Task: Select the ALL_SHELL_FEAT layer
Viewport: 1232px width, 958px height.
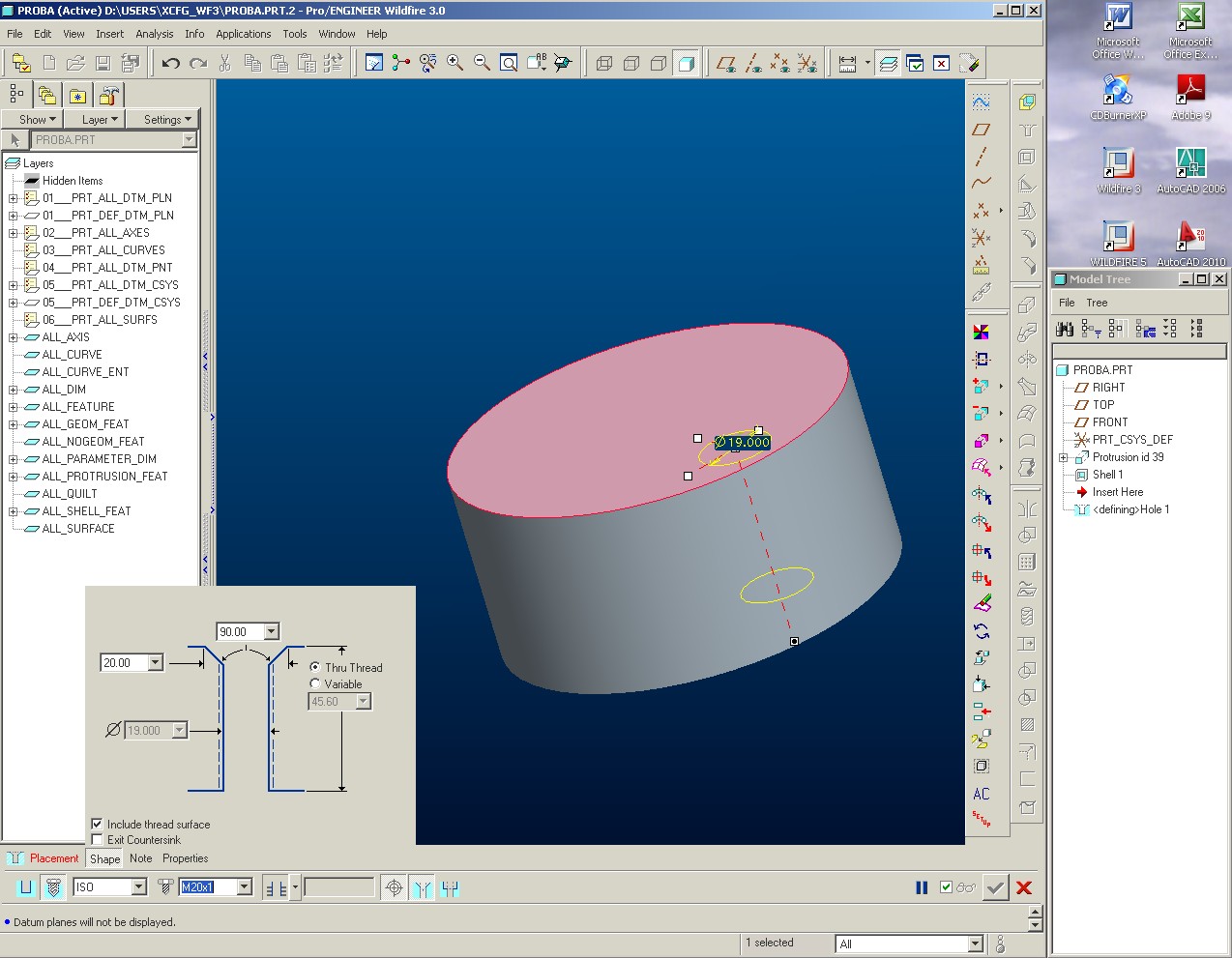Action: 86,511
